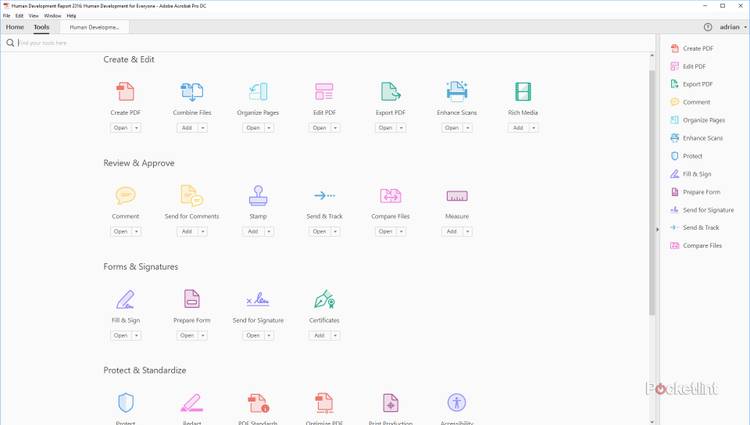Open the adrian account dropdown
Image resolution: width=750 pixels, height=425 pixels.
[733, 27]
